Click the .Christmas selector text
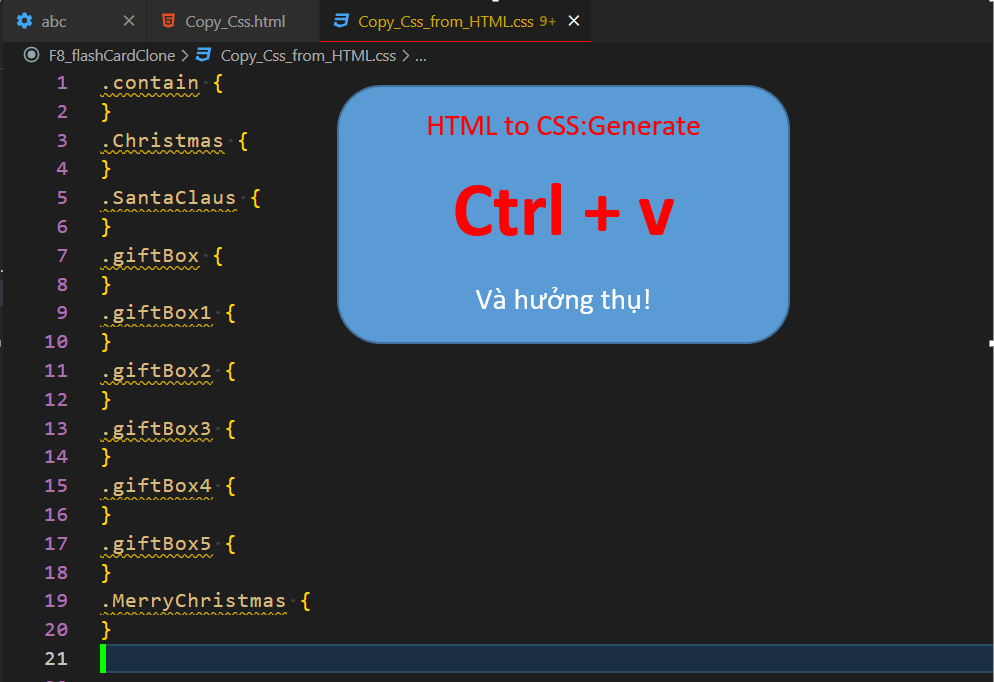Image resolution: width=994 pixels, height=682 pixels. (x=162, y=141)
